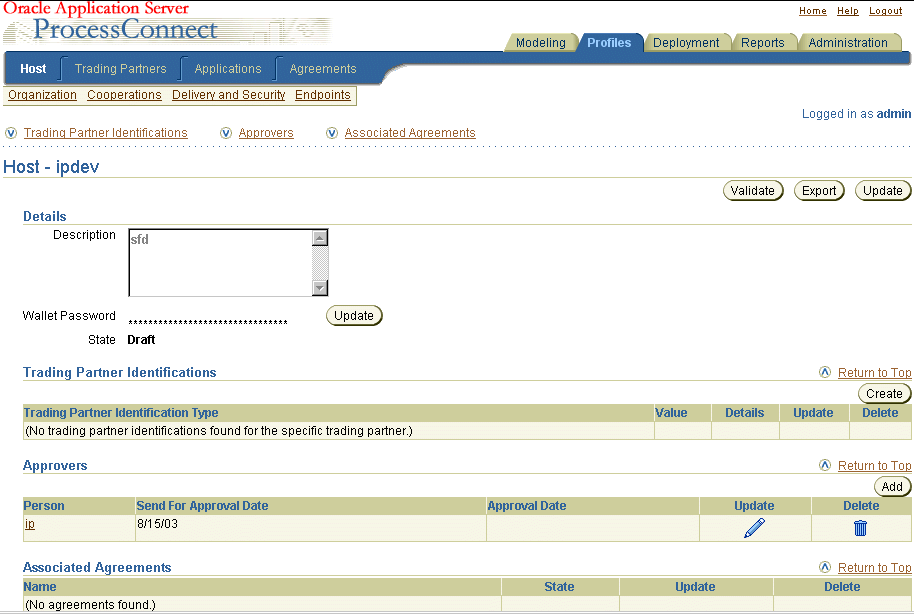Viewport: 914px width, 614px height.
Task: Open Delivery and Security link
Action: point(228,95)
